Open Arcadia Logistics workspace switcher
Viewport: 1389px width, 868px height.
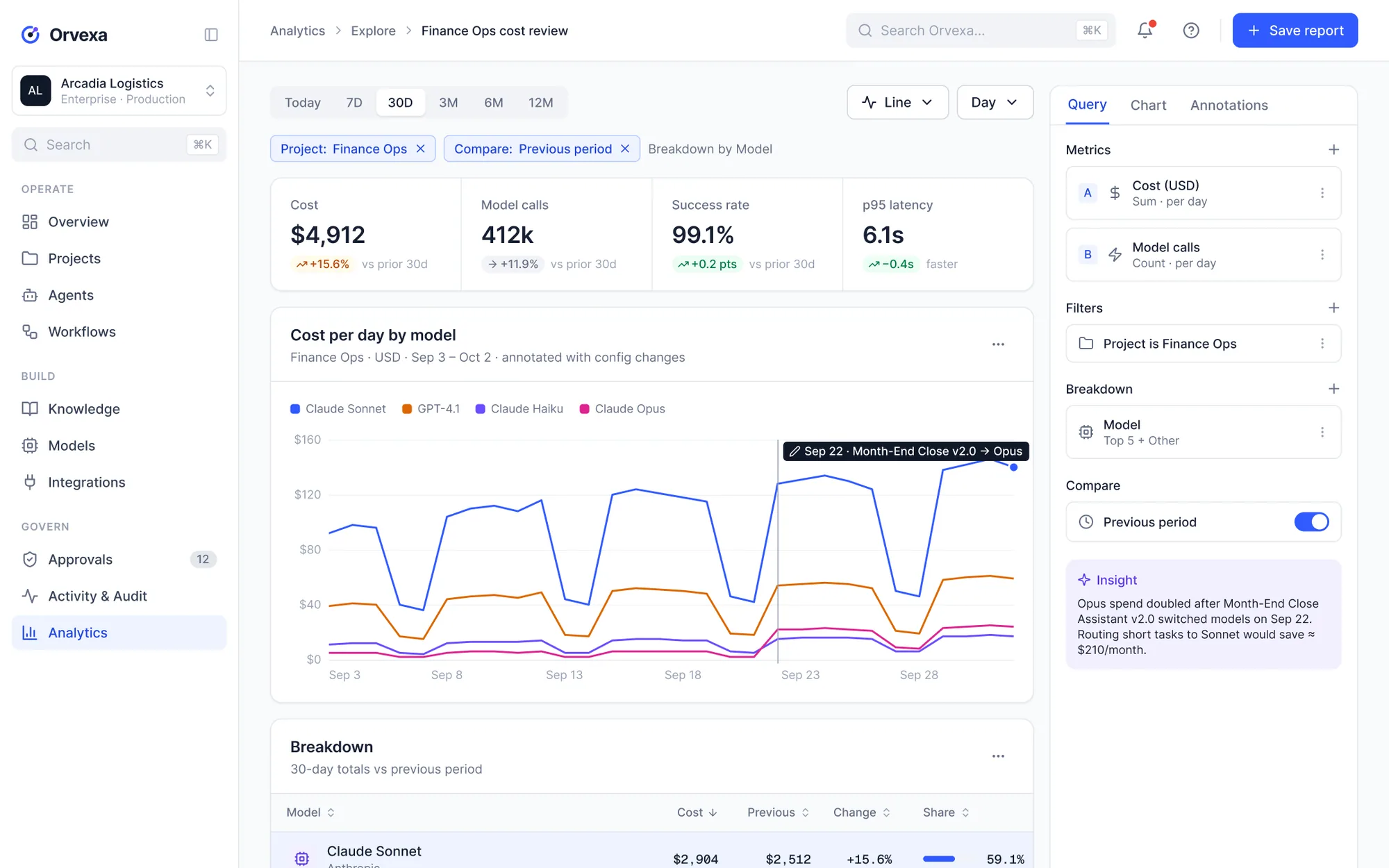coord(119,91)
